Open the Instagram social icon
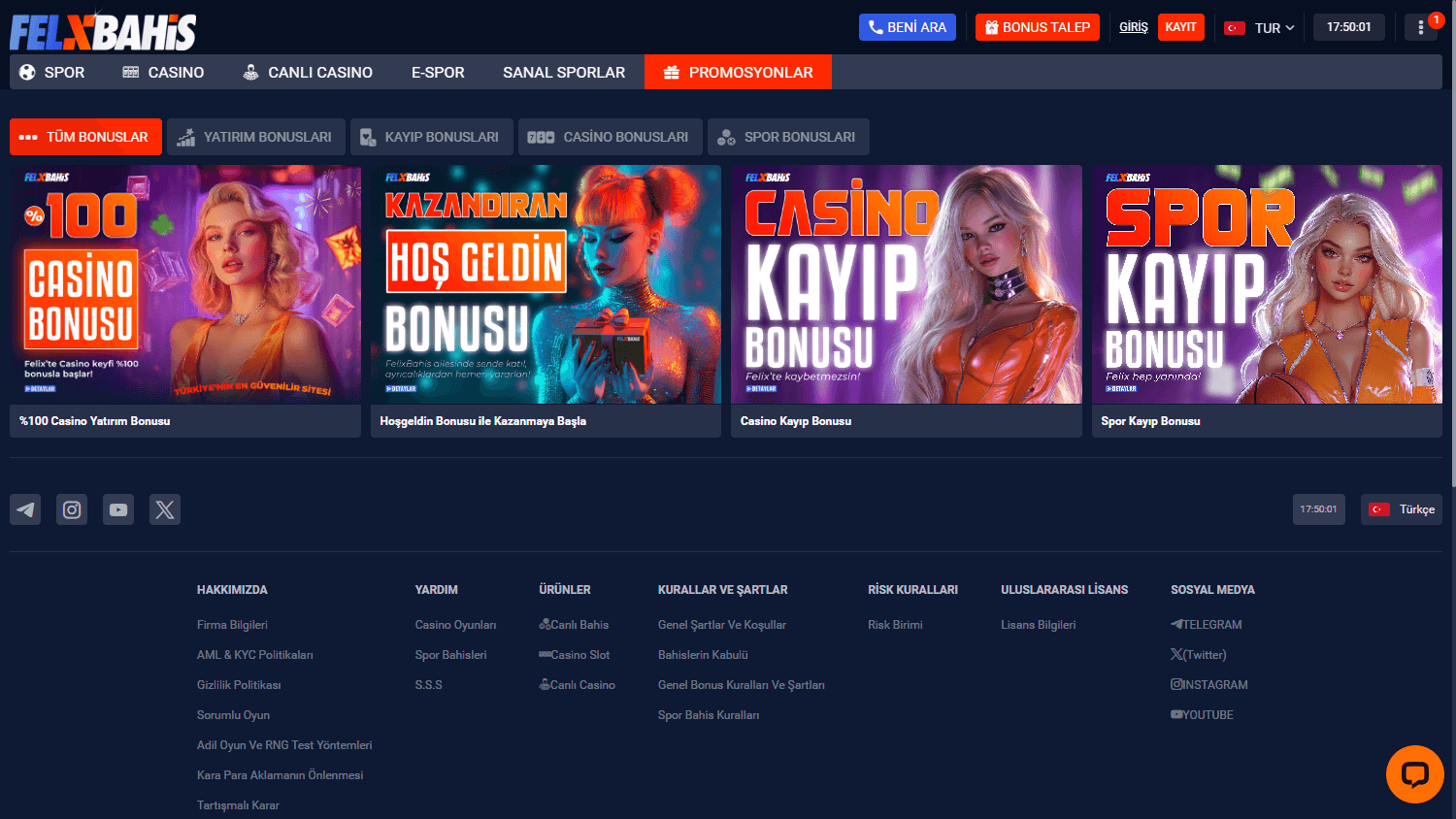Image resolution: width=1456 pixels, height=819 pixels. (72, 509)
